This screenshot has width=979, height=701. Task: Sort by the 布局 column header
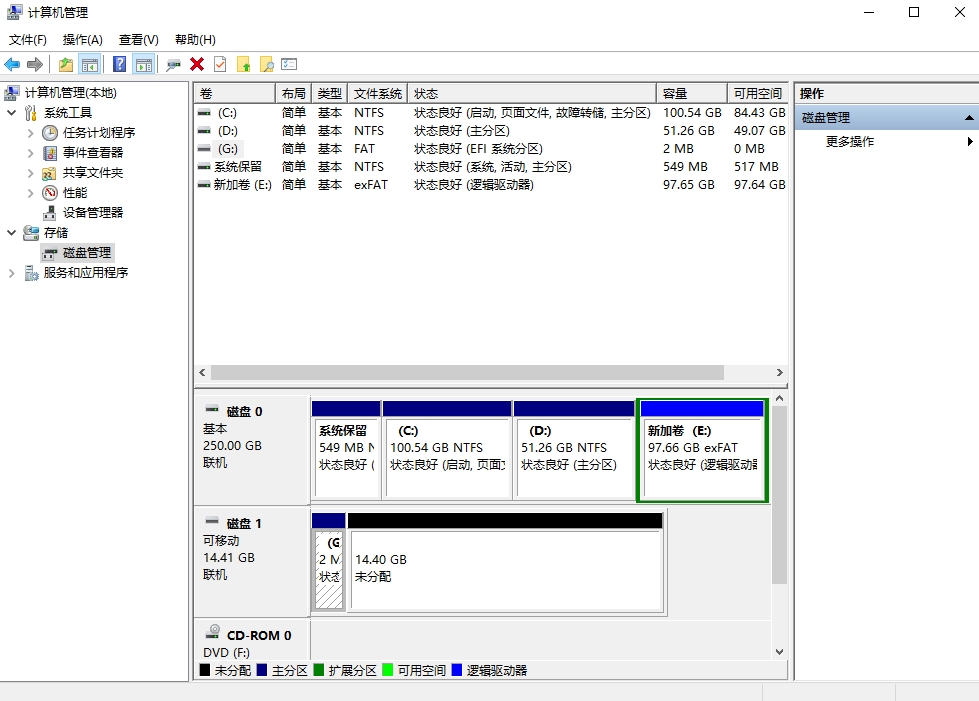point(293,94)
